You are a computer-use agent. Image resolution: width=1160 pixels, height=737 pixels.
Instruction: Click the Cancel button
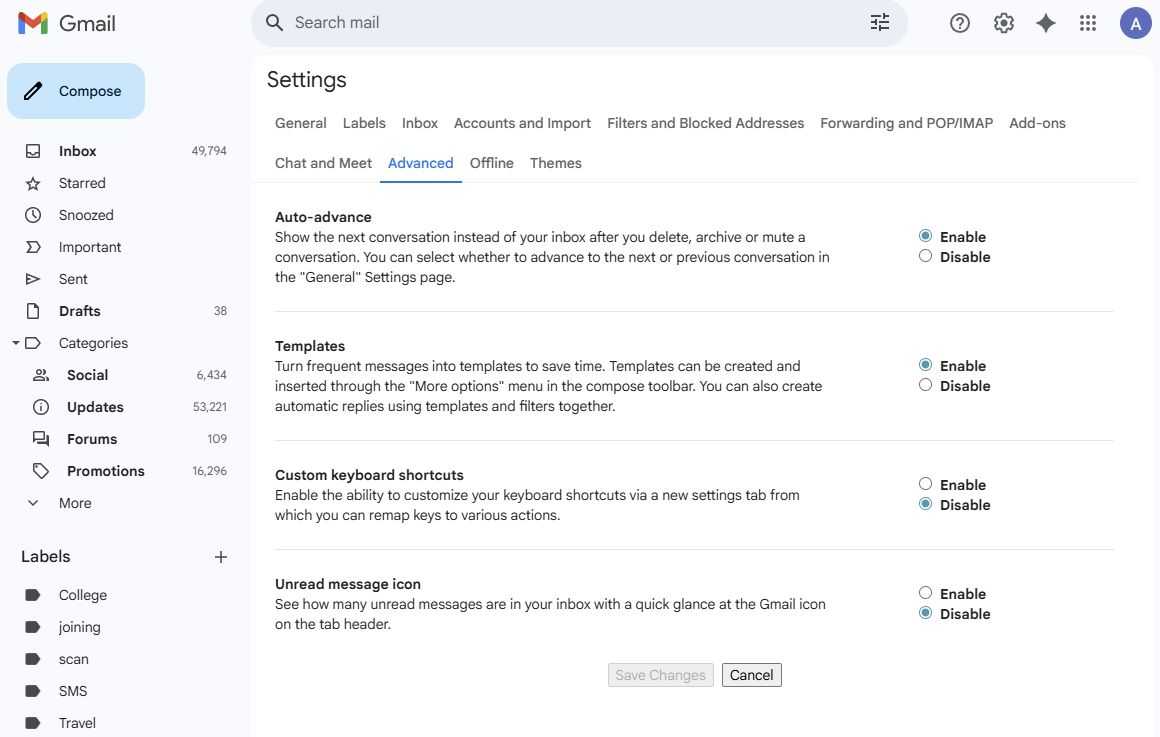(752, 675)
